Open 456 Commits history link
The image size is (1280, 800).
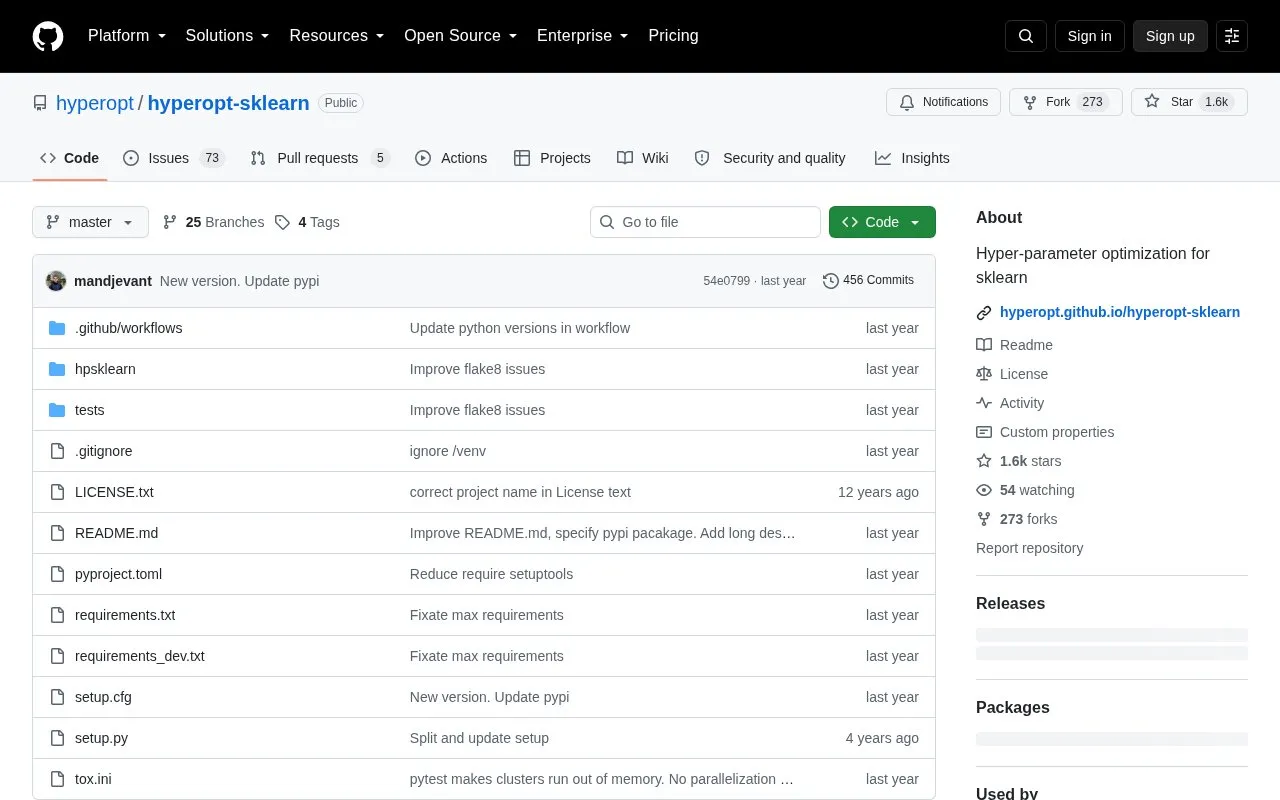(x=868, y=281)
